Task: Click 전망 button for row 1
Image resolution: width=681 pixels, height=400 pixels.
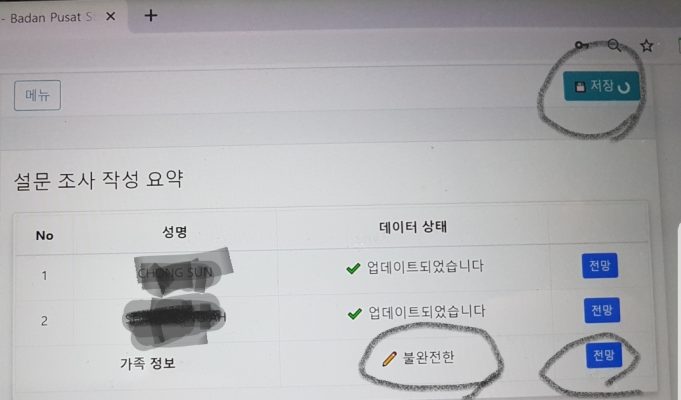Action: (x=600, y=265)
